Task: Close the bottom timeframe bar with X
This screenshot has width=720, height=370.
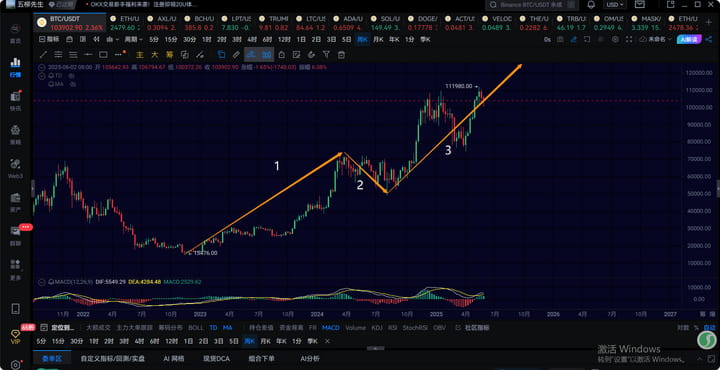Action: [x=327, y=342]
